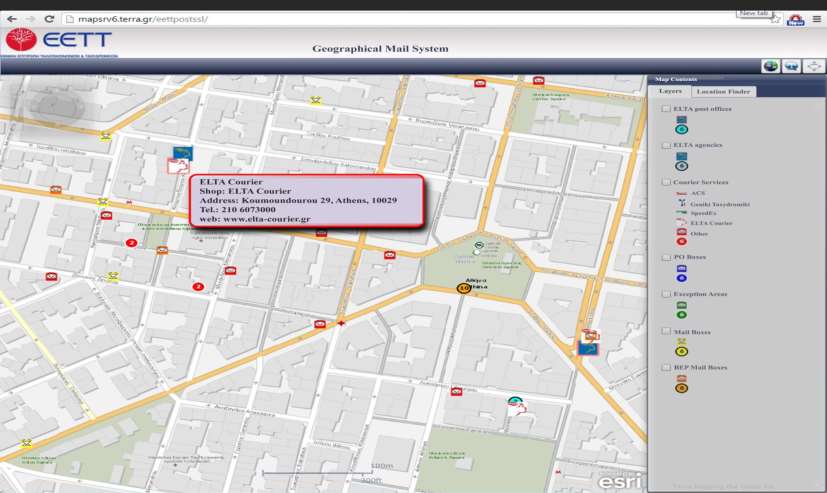Image resolution: width=827 pixels, height=493 pixels.
Task: Click the globe full-extent toolbar button
Action: pyautogui.click(x=771, y=66)
